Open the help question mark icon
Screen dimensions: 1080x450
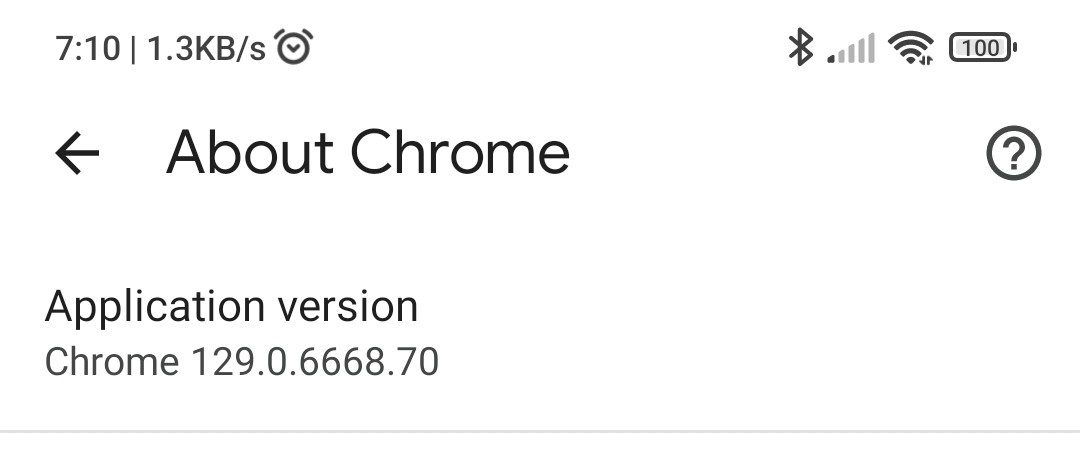tap(1013, 154)
